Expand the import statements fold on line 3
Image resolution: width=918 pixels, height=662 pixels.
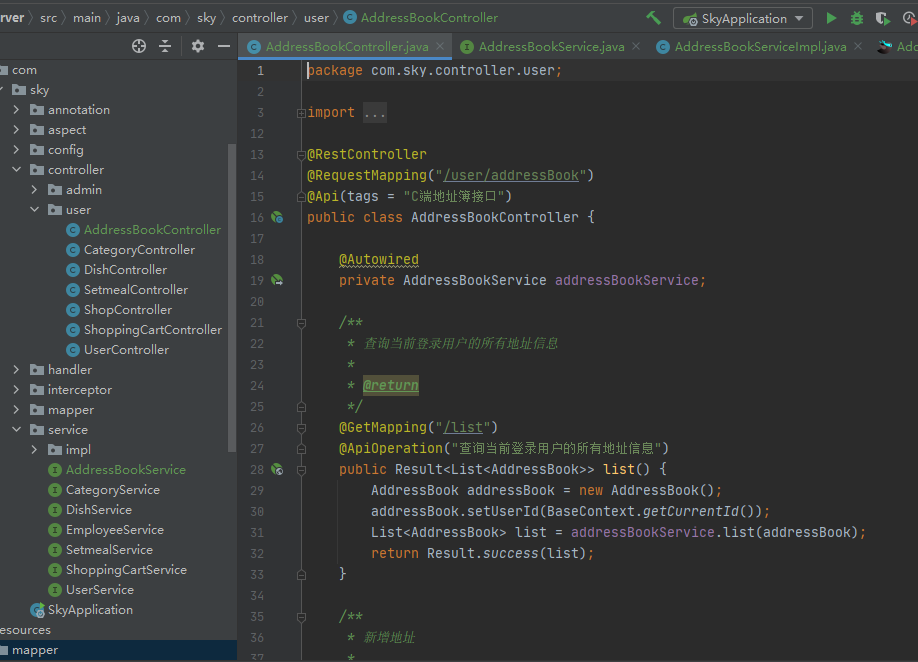point(301,113)
